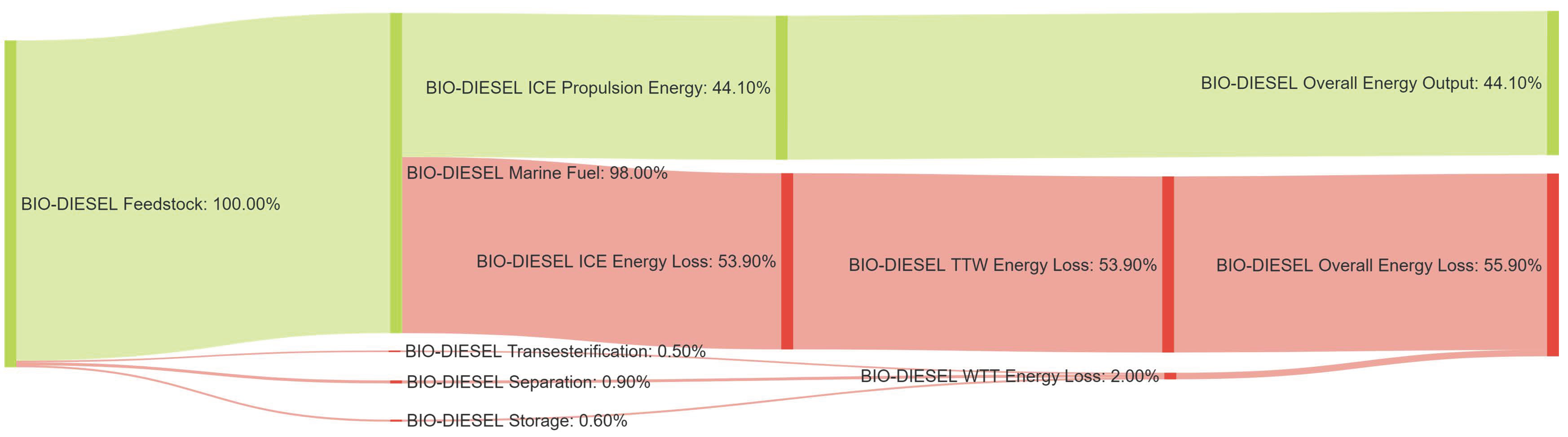
Task: Click the small red Transesterification node marker
Action: tap(394, 351)
